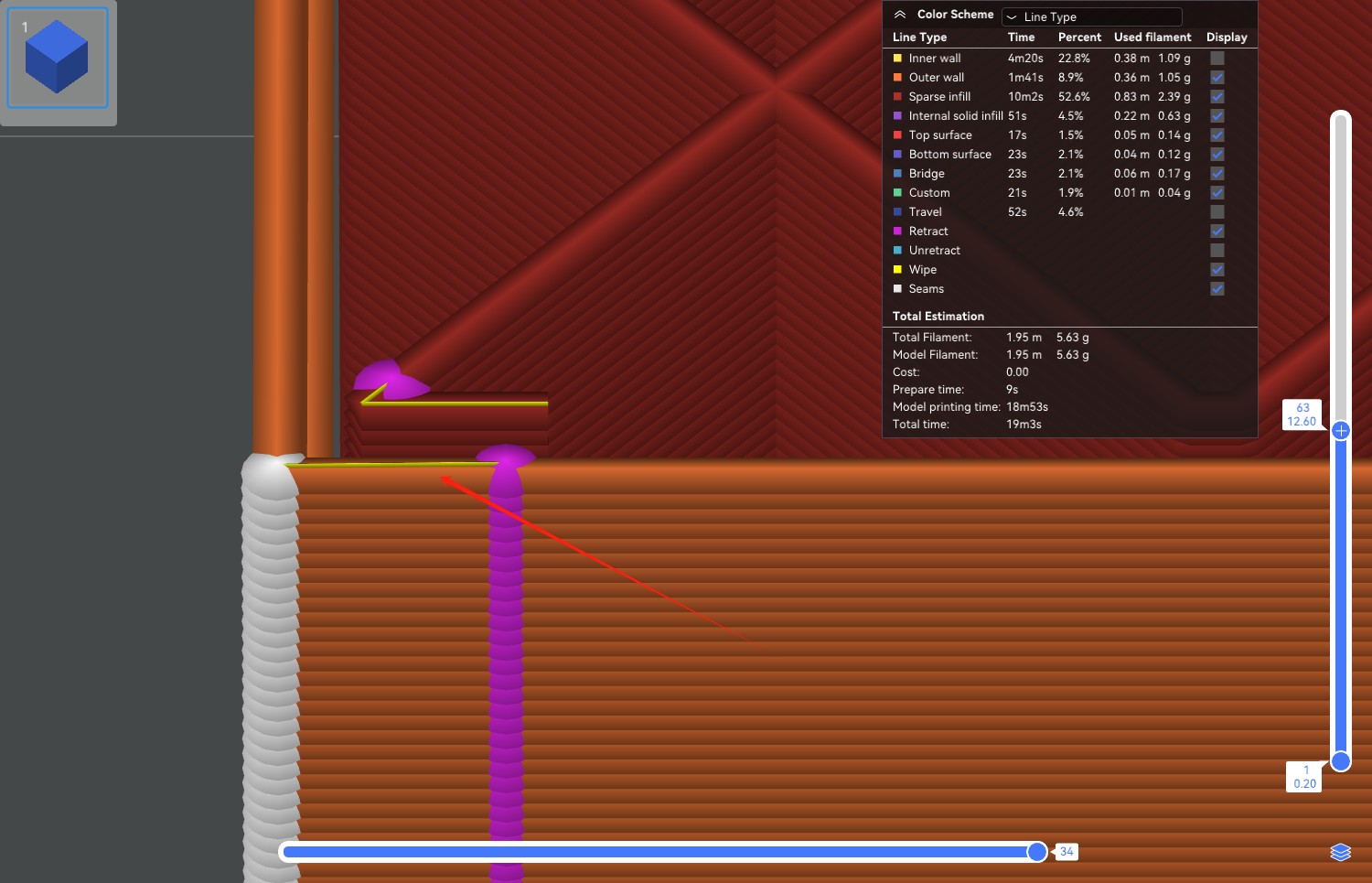Click the green Custom color square

pyautogui.click(x=897, y=193)
